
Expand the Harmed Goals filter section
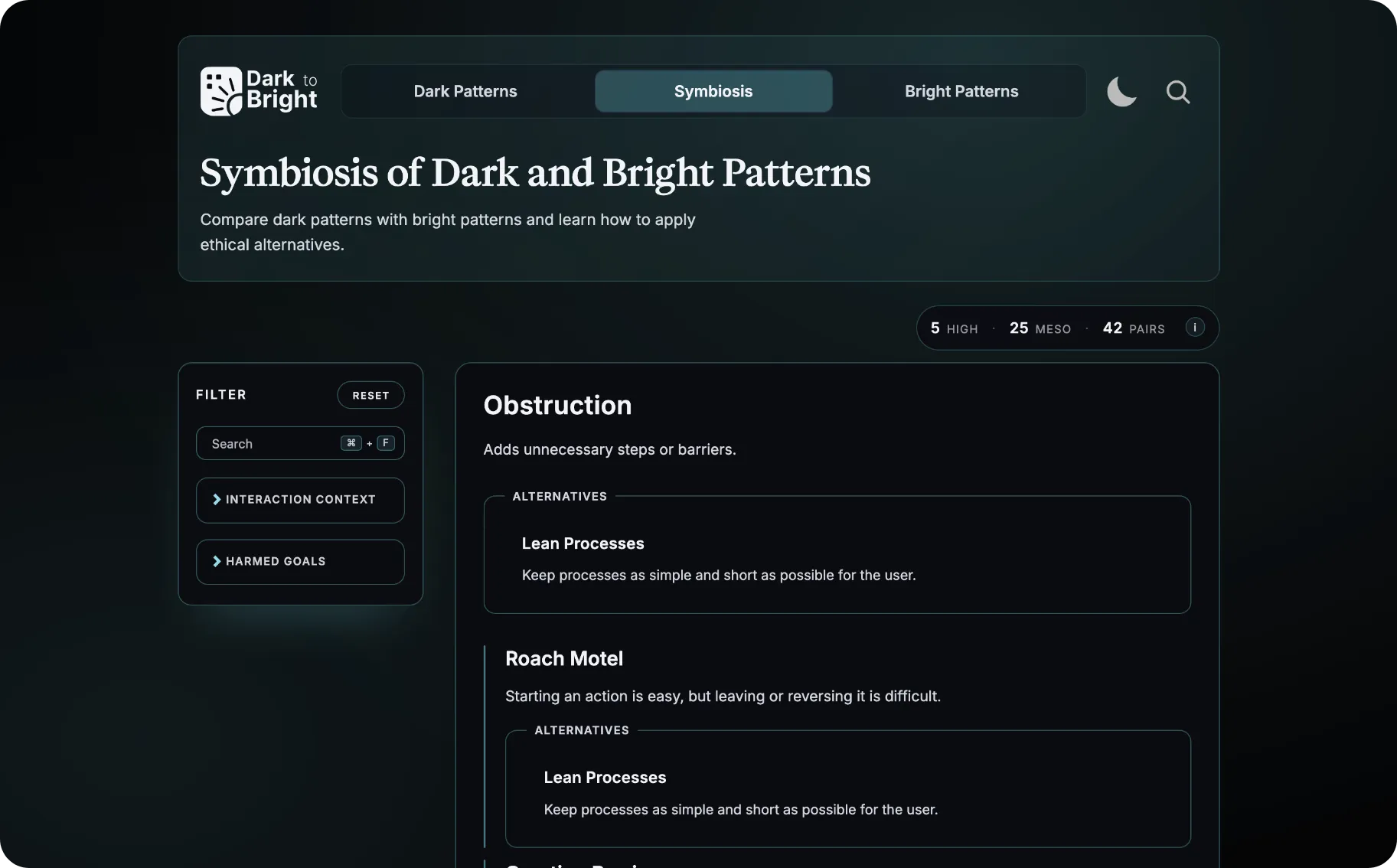pos(300,561)
